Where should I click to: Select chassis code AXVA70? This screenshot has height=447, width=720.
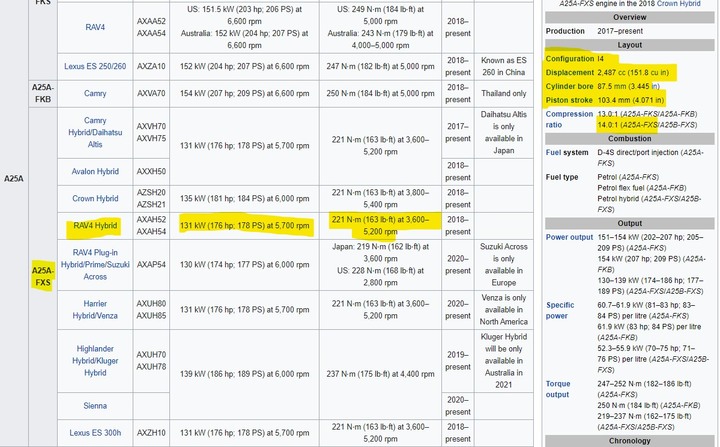tap(151, 93)
